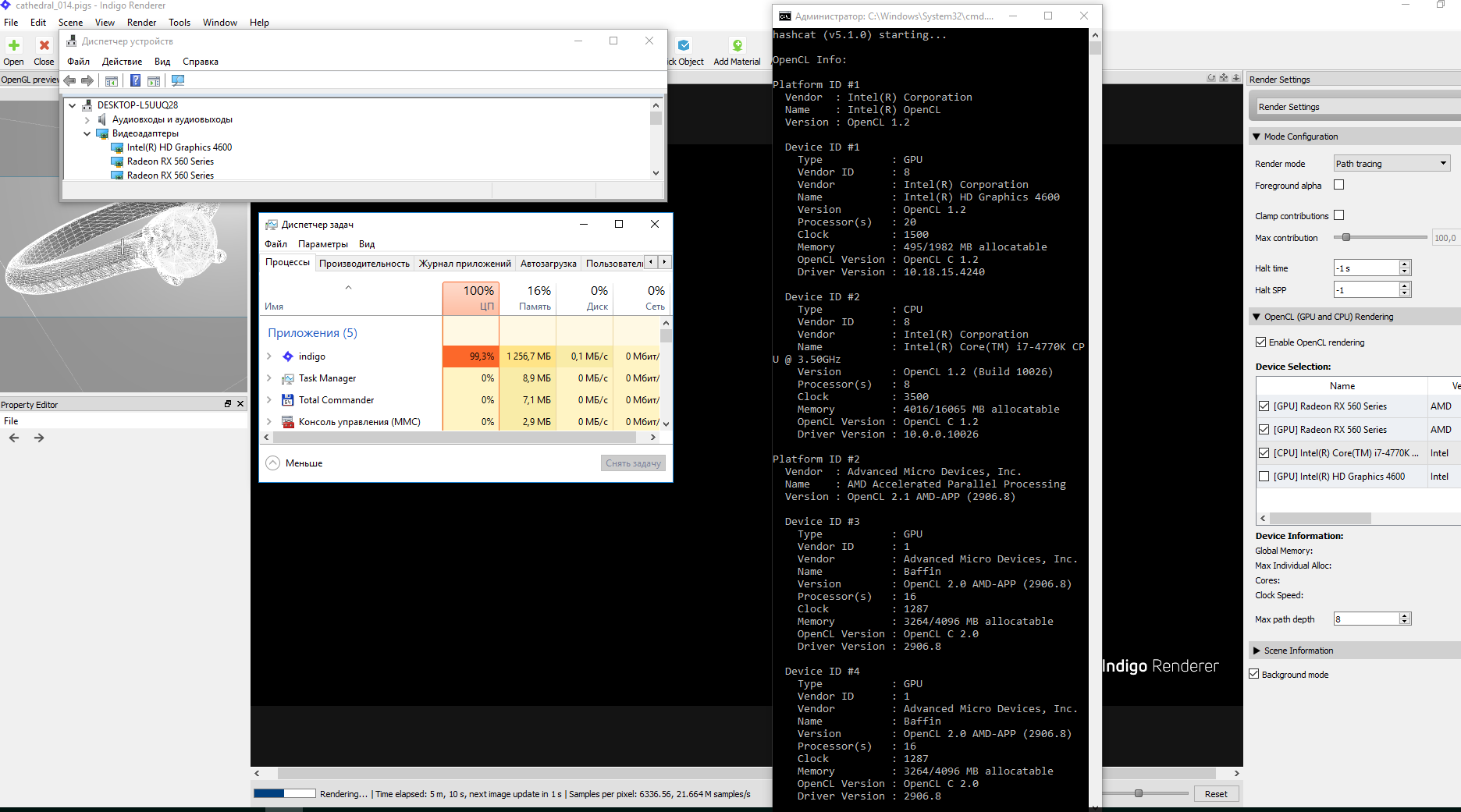
Task: Click the back arrow in Device Manager toolbar
Action: 70,80
